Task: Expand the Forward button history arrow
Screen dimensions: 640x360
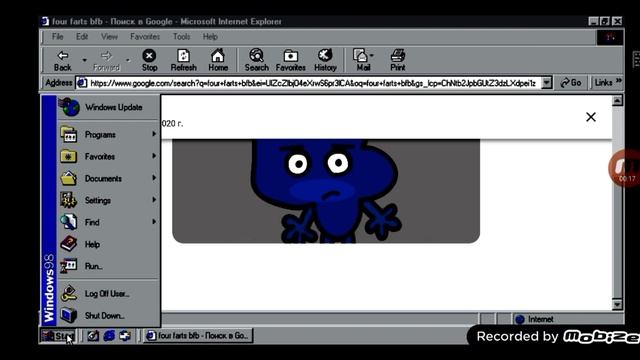Action: 128,60
